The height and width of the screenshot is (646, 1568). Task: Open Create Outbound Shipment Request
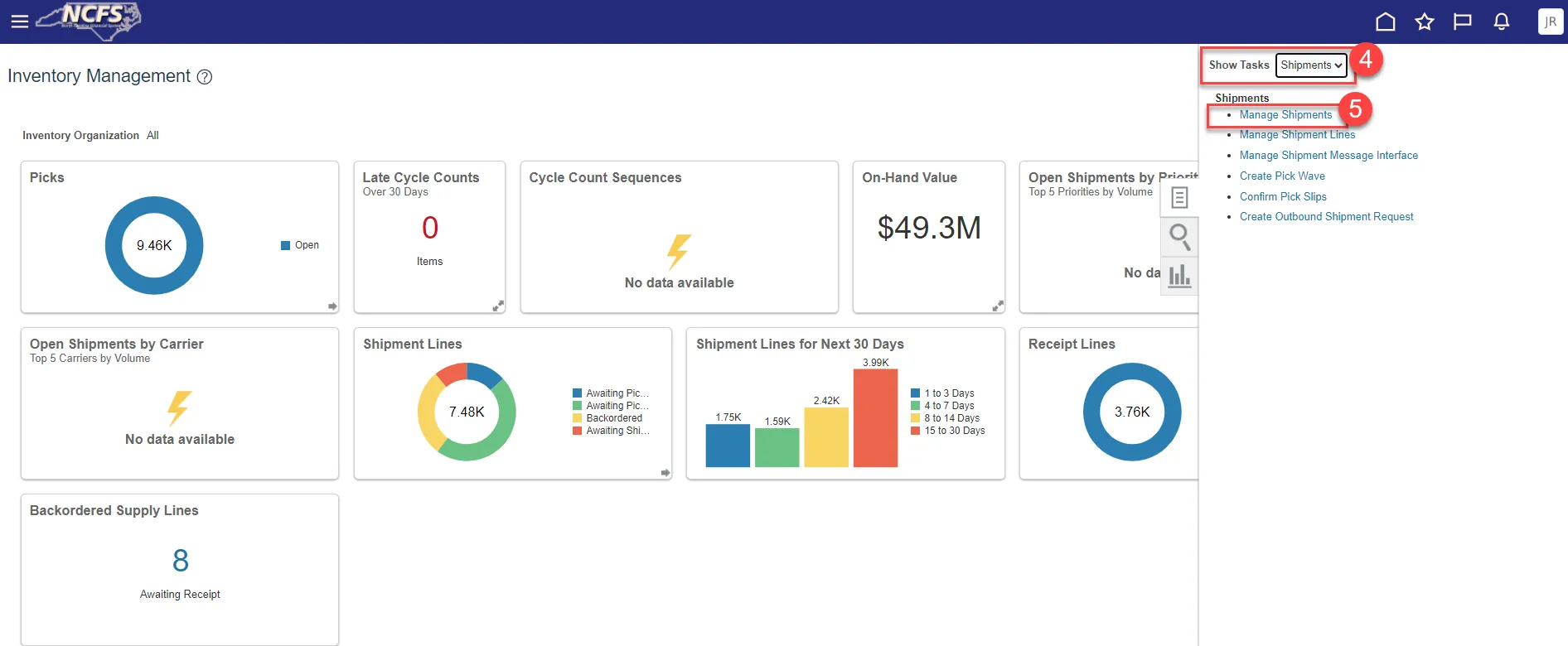point(1326,217)
